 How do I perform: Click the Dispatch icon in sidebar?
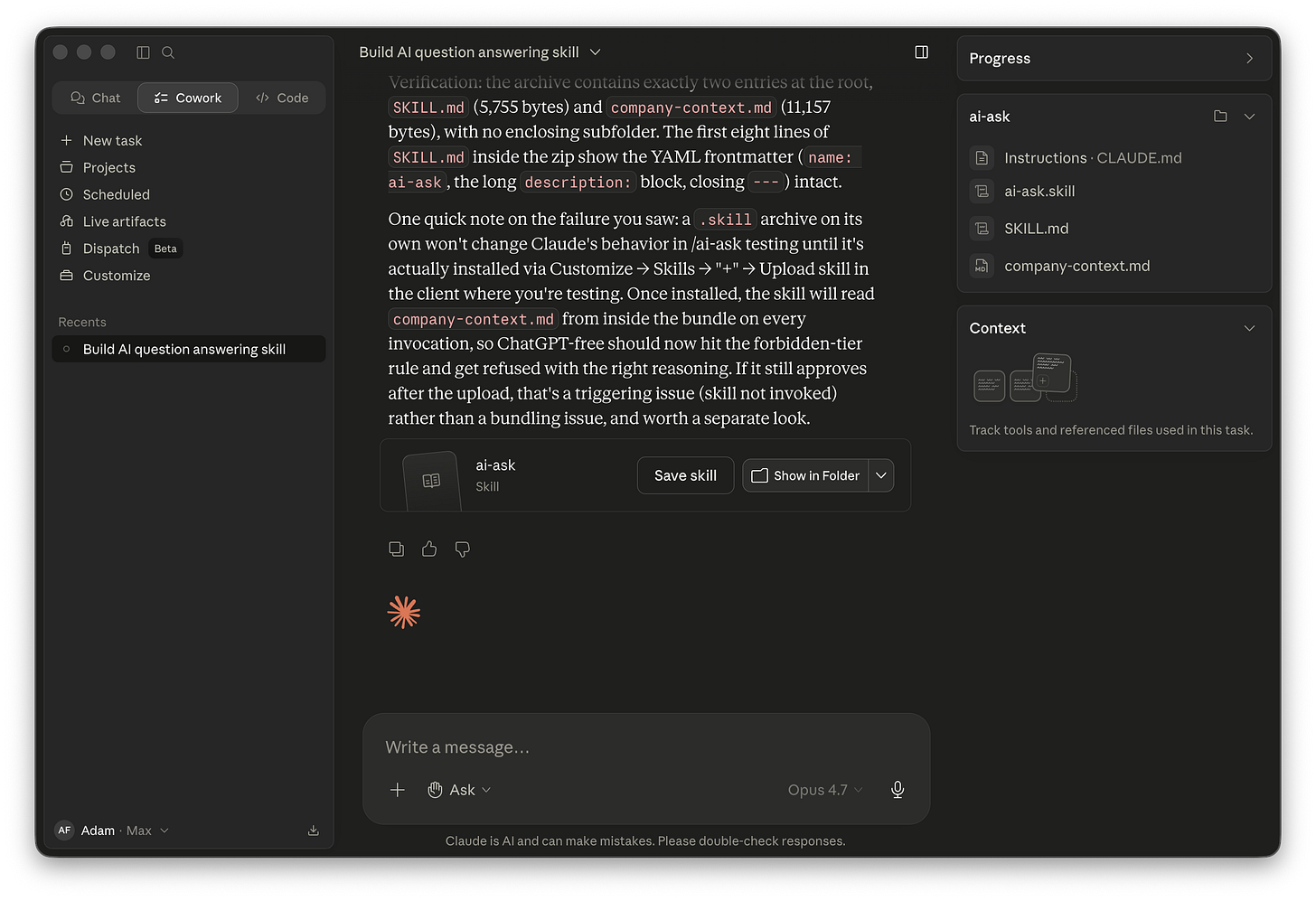[66, 249]
